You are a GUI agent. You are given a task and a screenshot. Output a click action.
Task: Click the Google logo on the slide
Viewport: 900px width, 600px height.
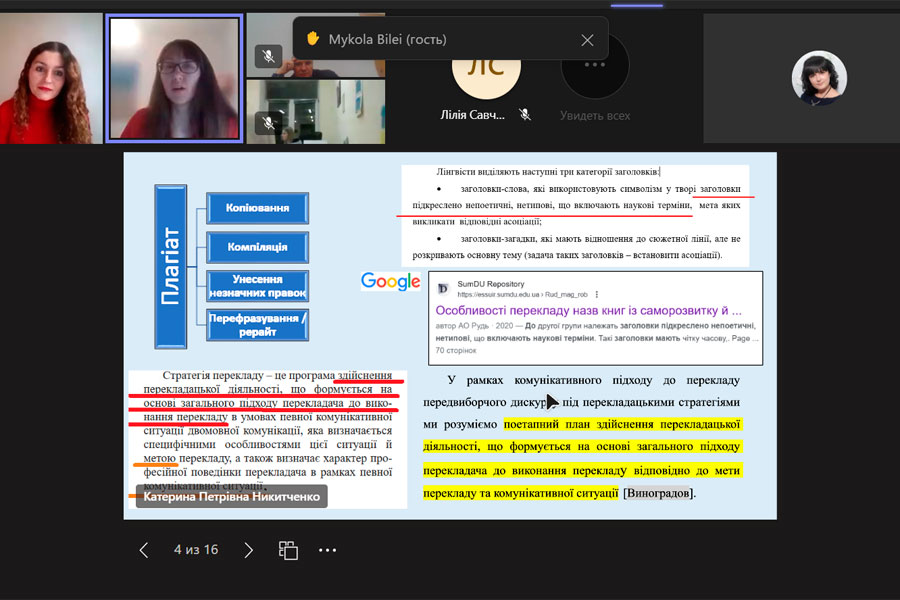pos(390,282)
